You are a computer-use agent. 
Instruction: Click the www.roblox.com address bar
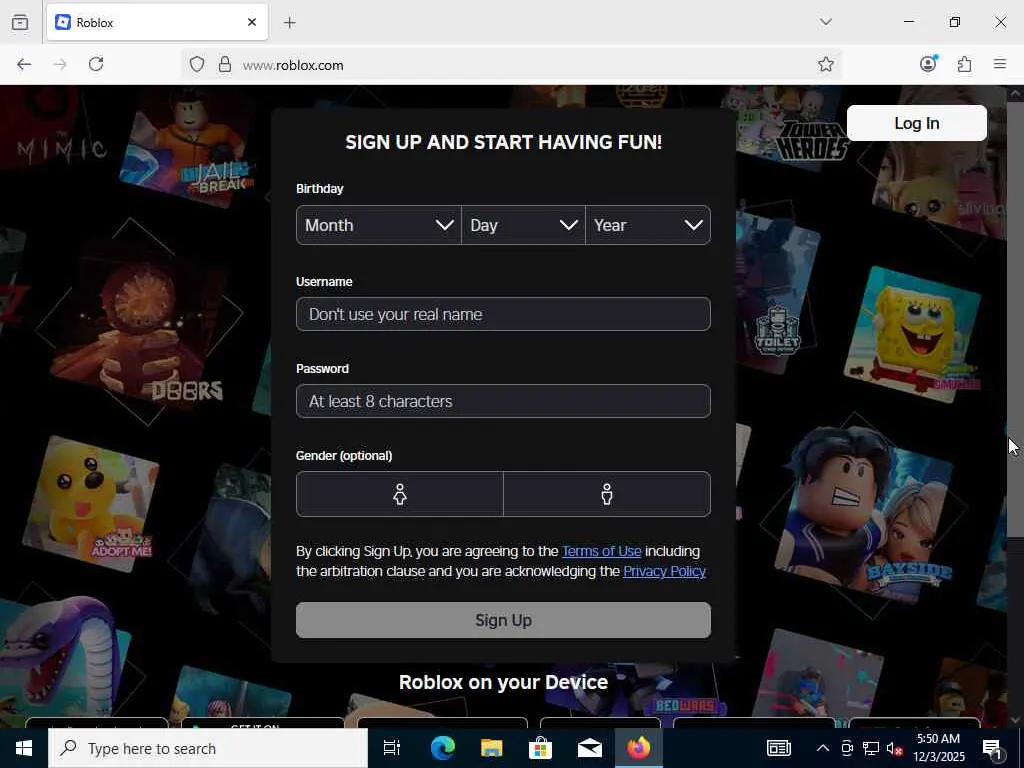coord(509,65)
